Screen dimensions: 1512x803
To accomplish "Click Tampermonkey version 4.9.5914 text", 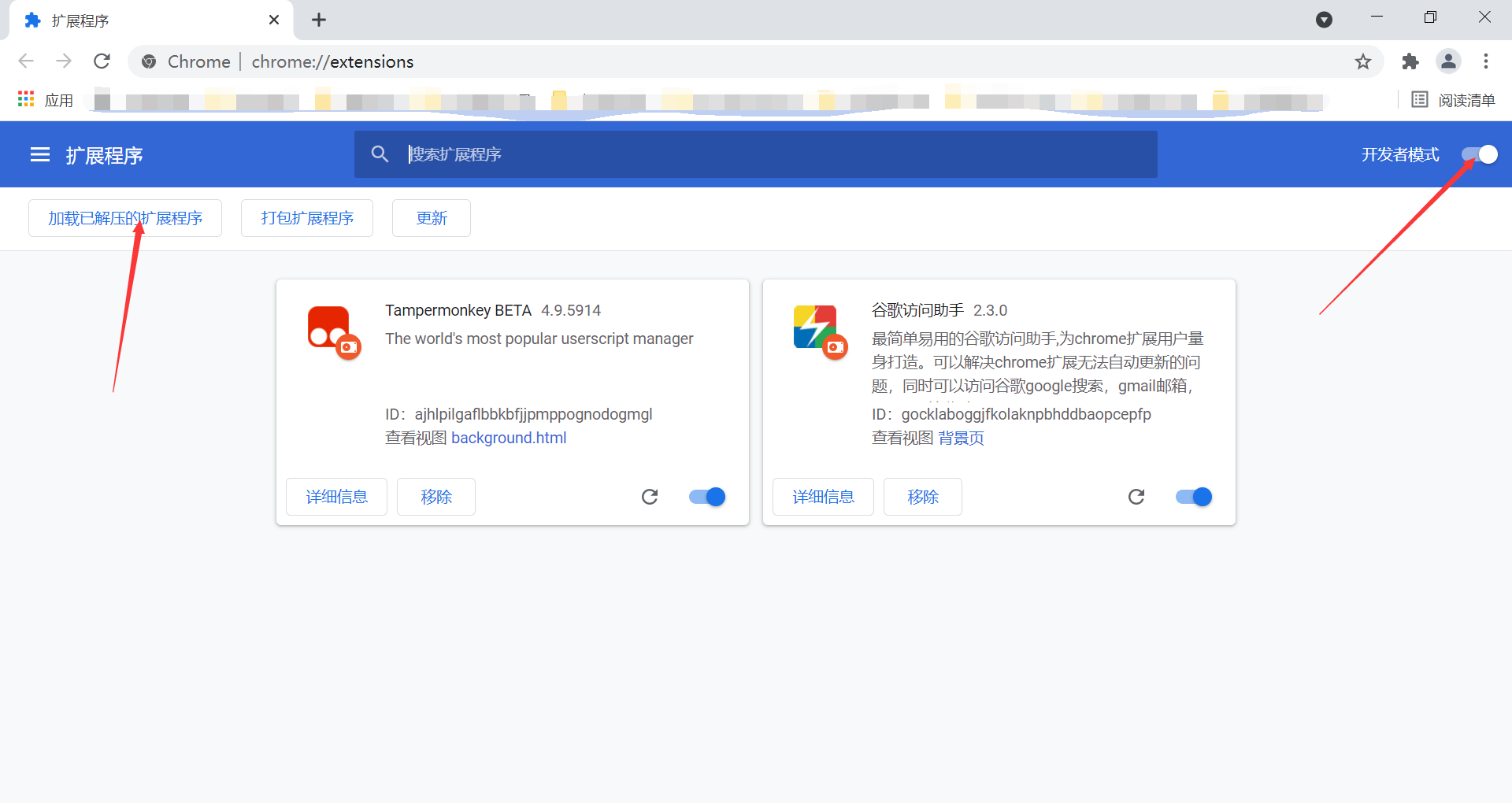I will click(x=571, y=310).
